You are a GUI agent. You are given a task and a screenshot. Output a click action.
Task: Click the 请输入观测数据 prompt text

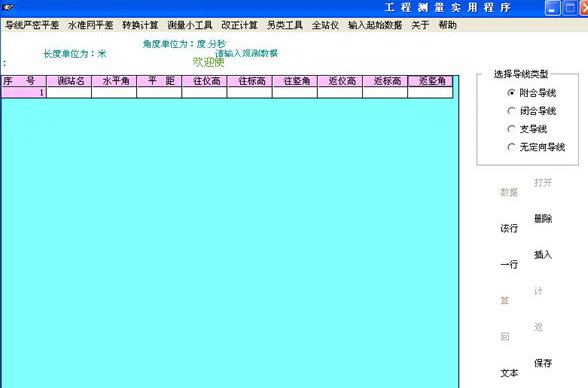click(x=246, y=53)
